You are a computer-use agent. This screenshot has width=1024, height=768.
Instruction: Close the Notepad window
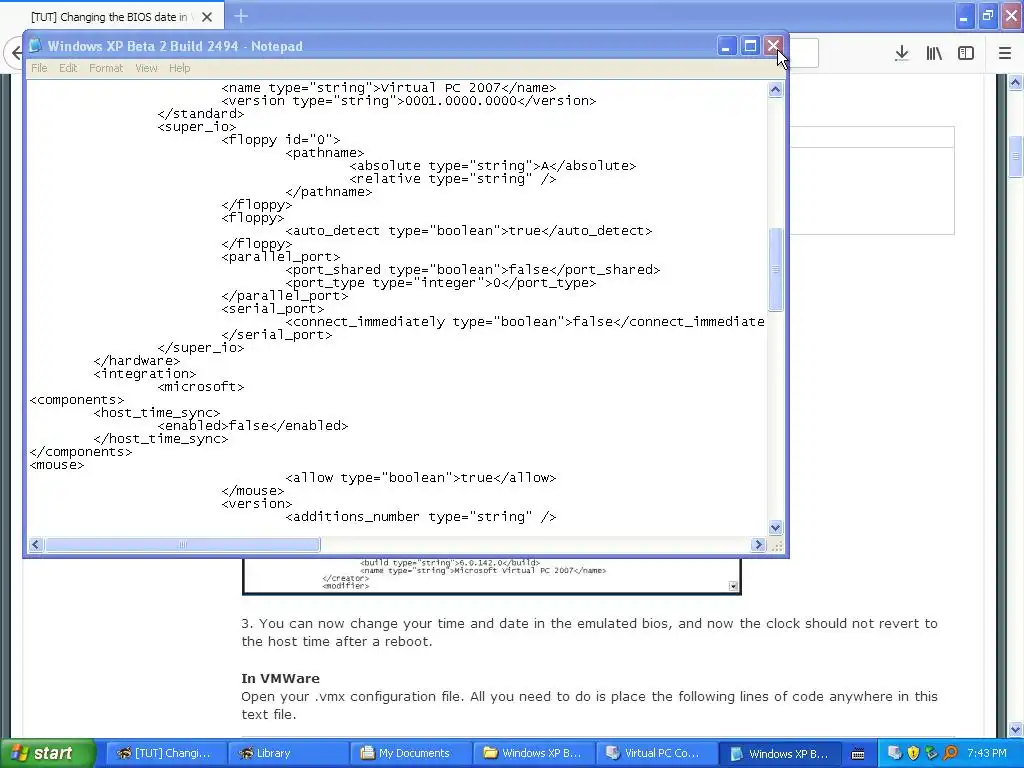pos(773,46)
